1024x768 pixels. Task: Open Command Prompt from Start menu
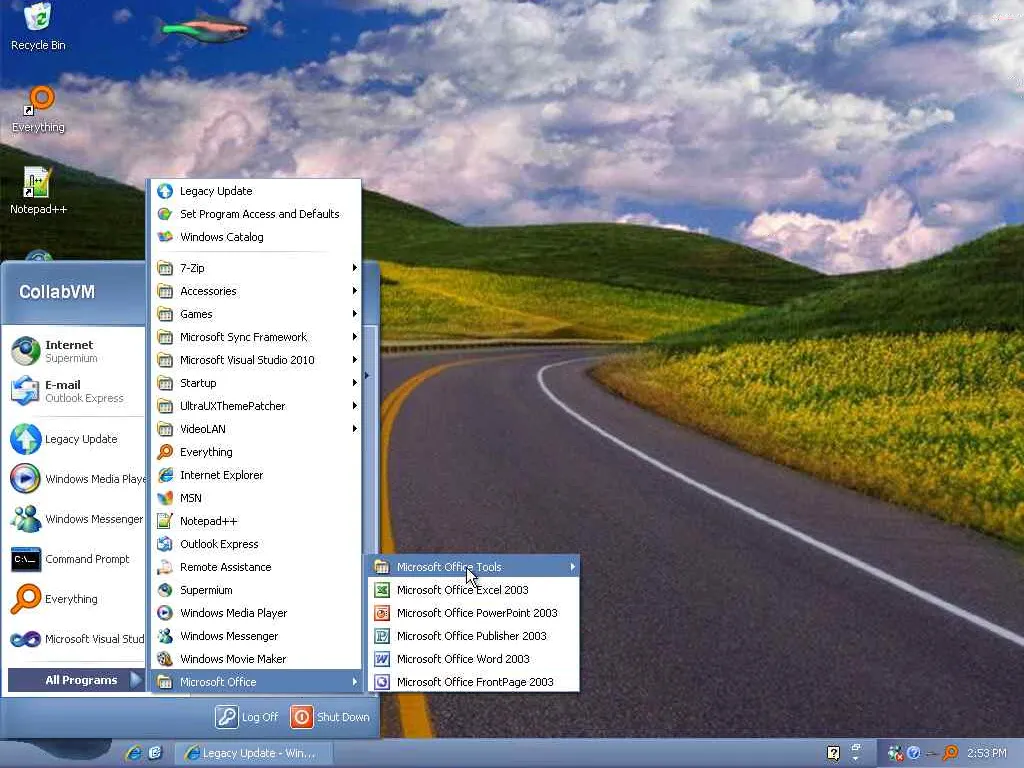pyautogui.click(x=75, y=559)
